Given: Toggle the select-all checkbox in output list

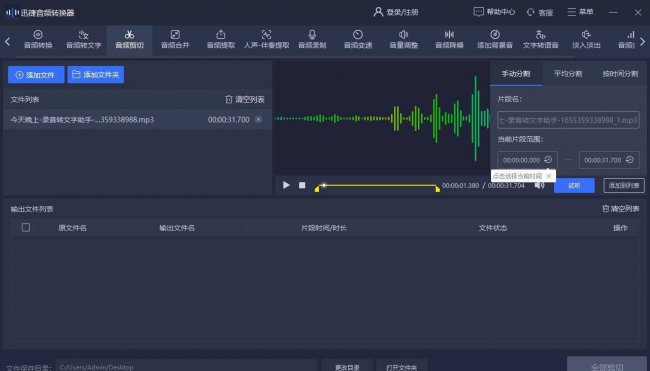Looking at the screenshot, I should 26,228.
